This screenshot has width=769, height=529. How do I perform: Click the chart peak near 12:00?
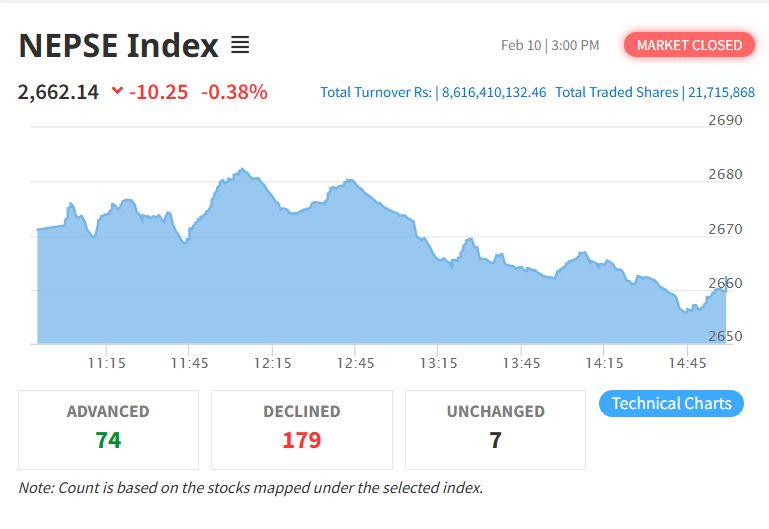pyautogui.click(x=241, y=171)
